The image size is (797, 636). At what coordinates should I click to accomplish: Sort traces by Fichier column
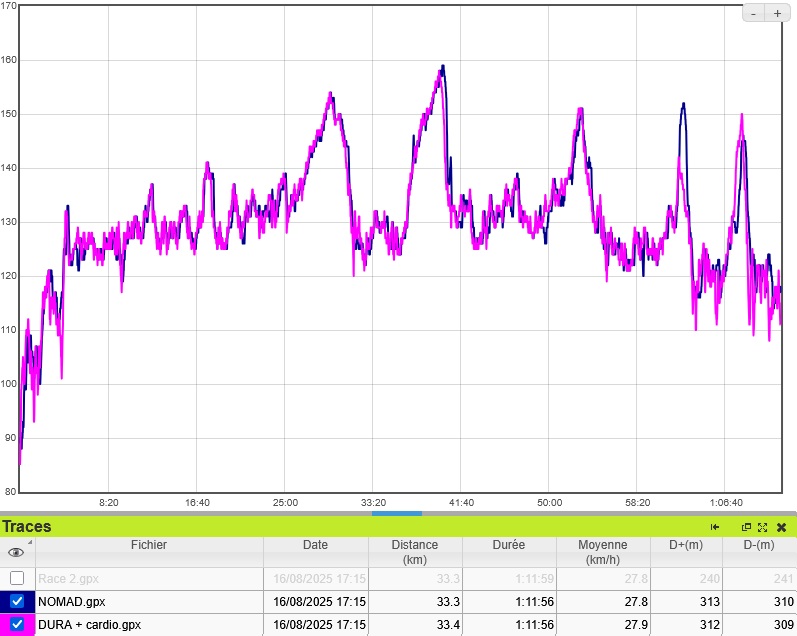pyautogui.click(x=149, y=545)
